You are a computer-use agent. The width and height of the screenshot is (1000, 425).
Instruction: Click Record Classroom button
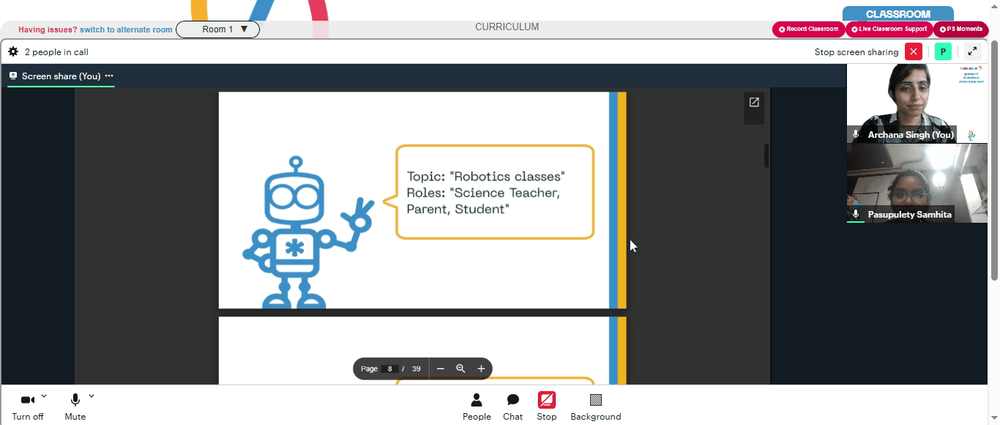click(x=808, y=29)
